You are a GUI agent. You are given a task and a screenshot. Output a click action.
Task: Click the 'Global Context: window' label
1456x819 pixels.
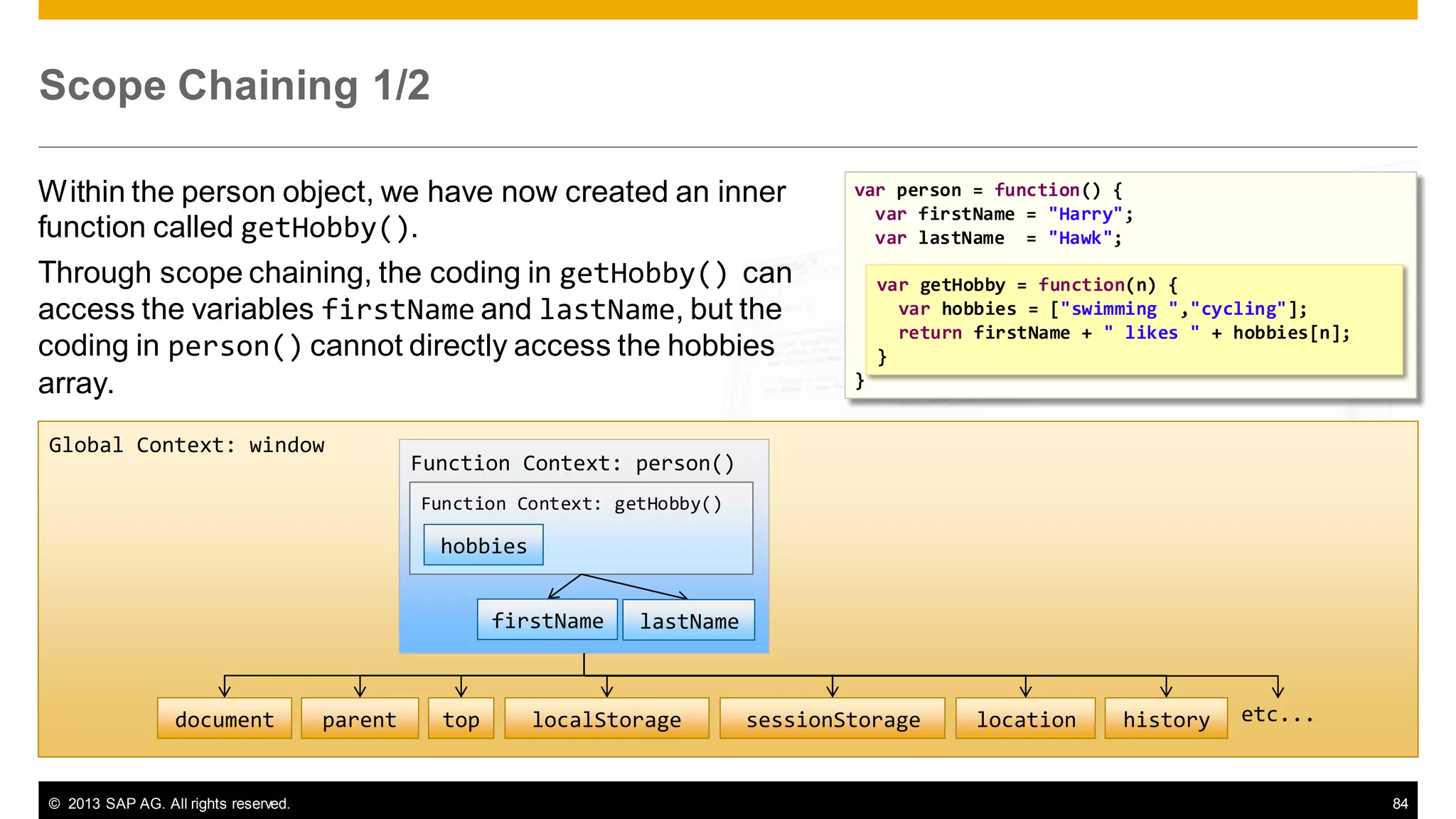[186, 445]
